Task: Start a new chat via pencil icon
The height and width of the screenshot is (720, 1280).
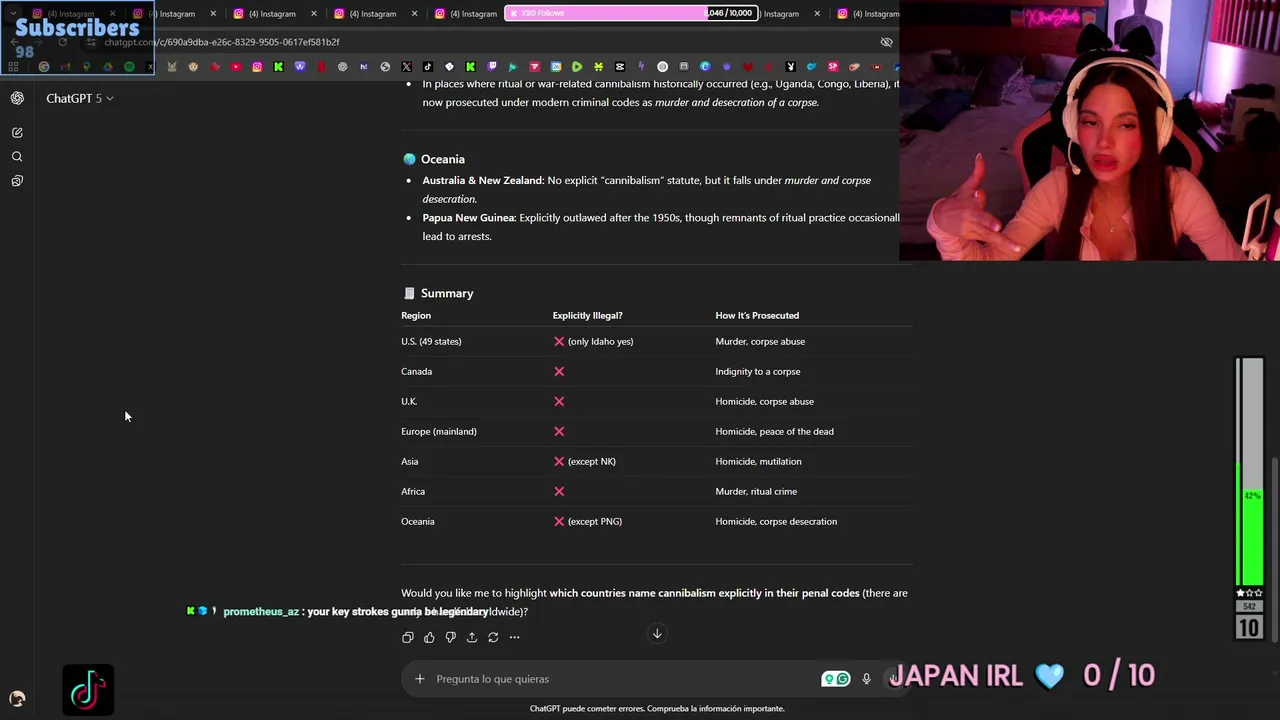Action: coord(17,132)
